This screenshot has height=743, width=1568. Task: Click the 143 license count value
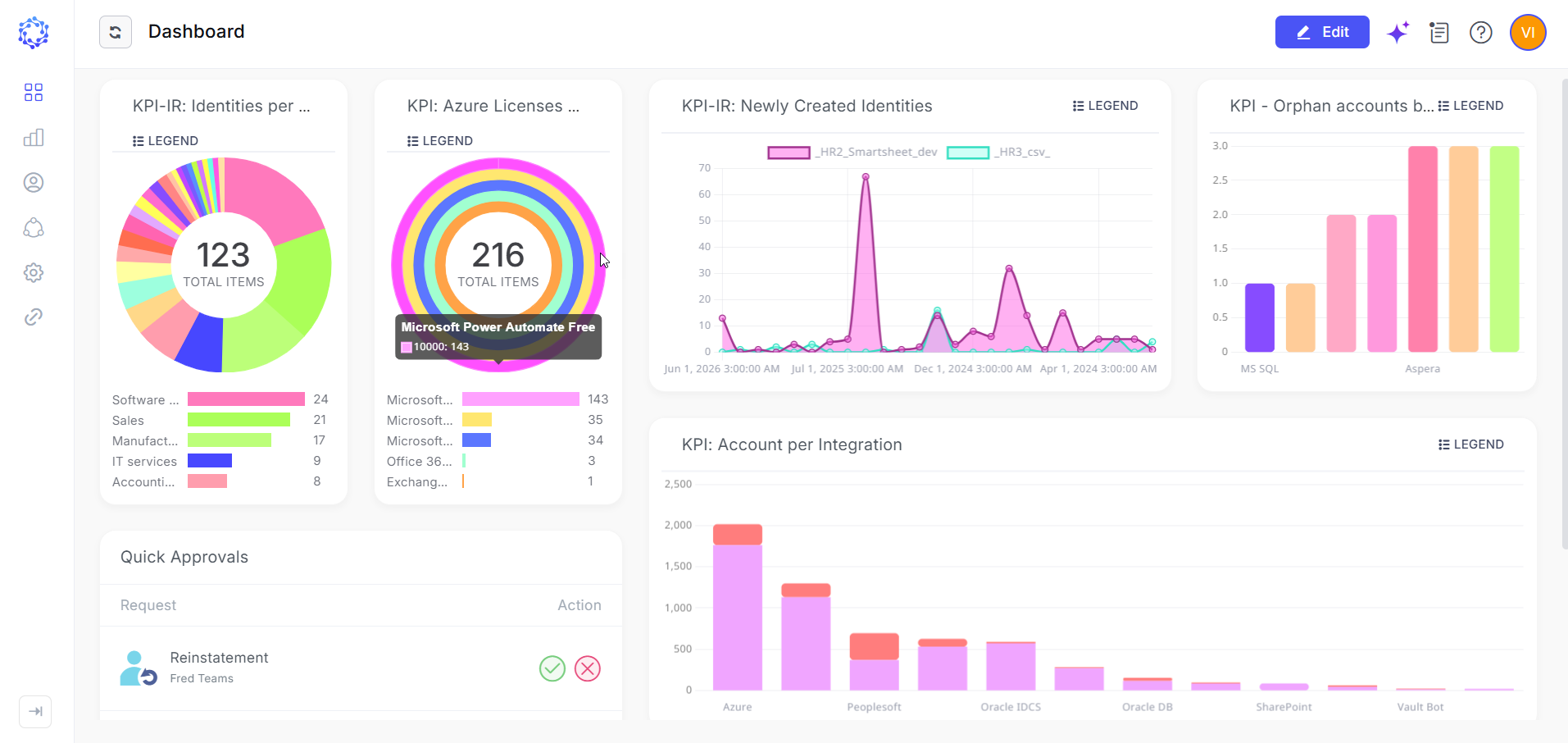click(598, 399)
